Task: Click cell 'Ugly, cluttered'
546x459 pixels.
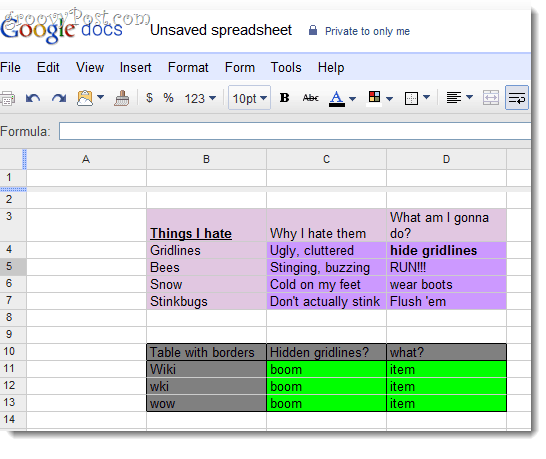Action: coord(326,250)
